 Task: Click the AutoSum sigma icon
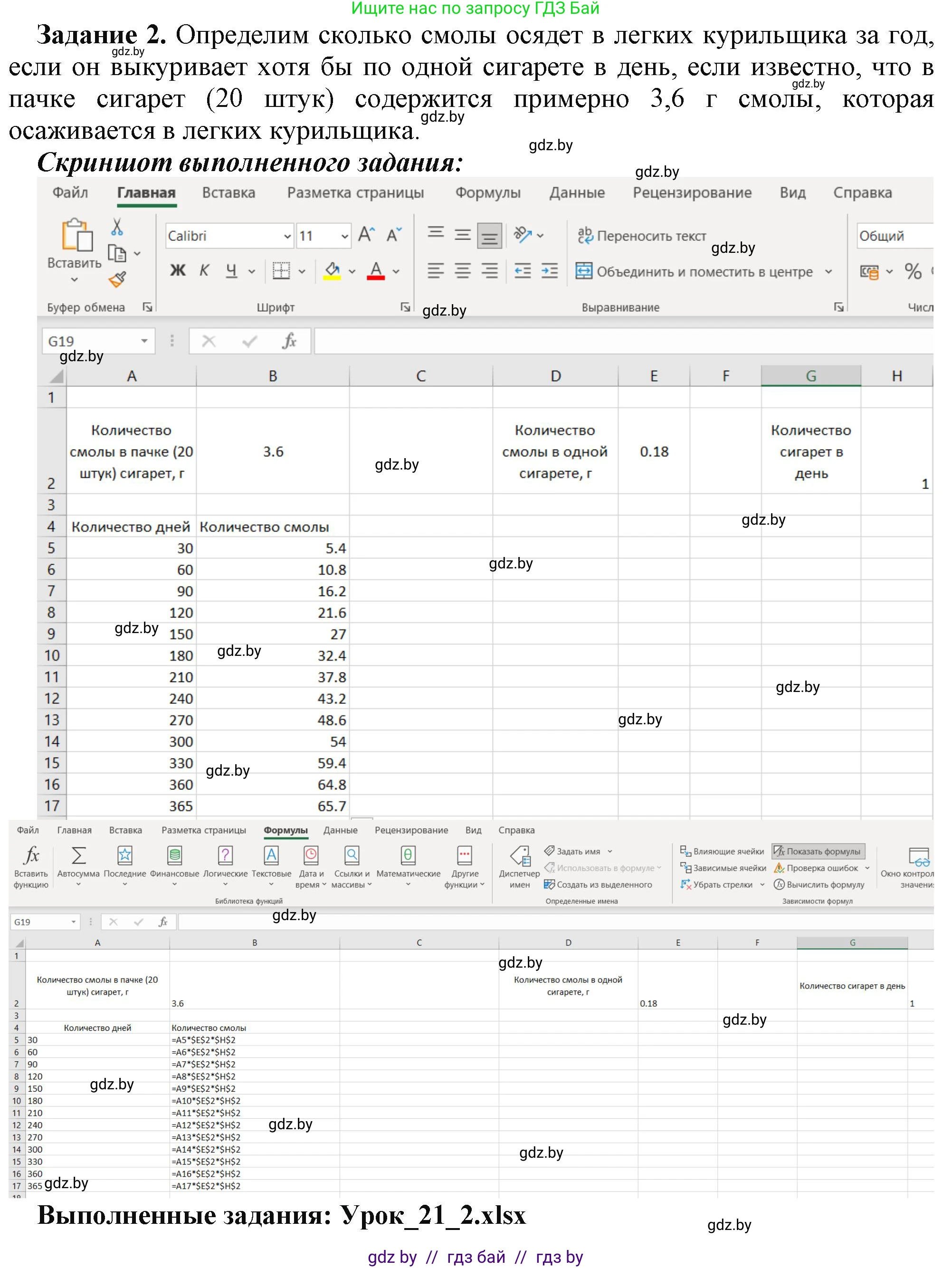[78, 856]
